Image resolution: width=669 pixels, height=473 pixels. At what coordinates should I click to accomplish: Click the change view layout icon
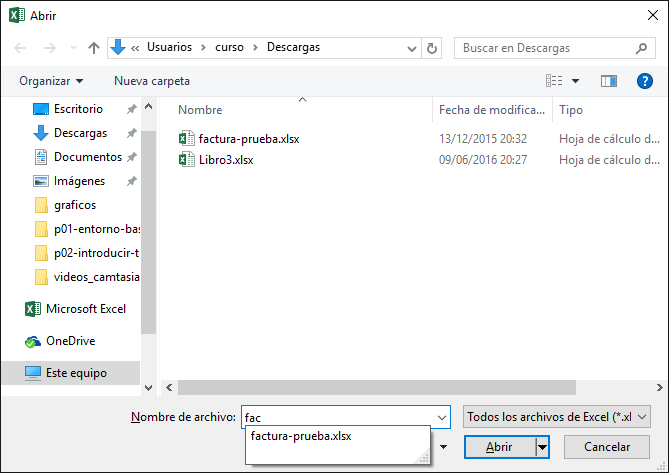(x=554, y=81)
